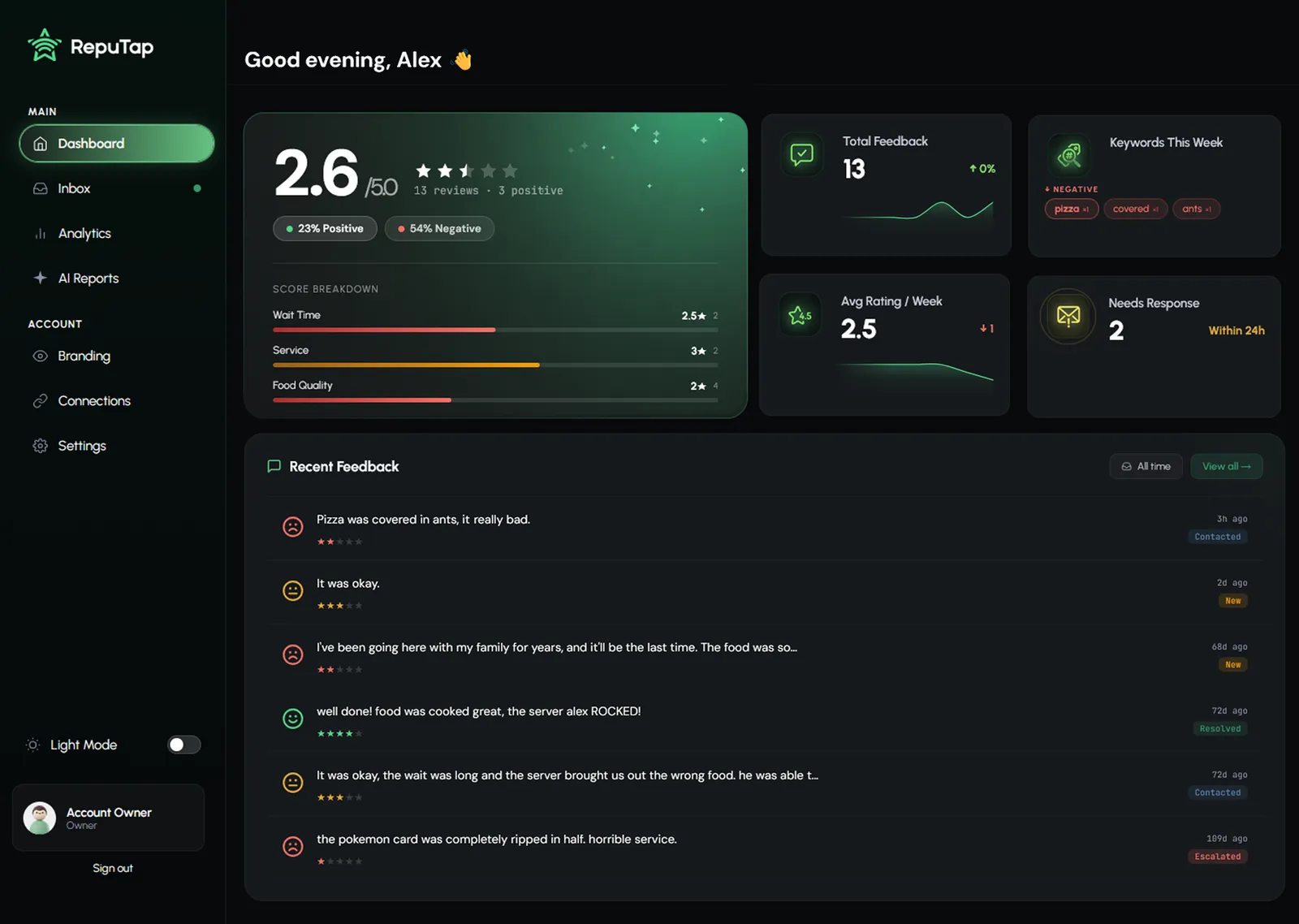Screen dimensions: 1299x924
Task: Click sad face on ants pizza review
Action: pos(293,527)
